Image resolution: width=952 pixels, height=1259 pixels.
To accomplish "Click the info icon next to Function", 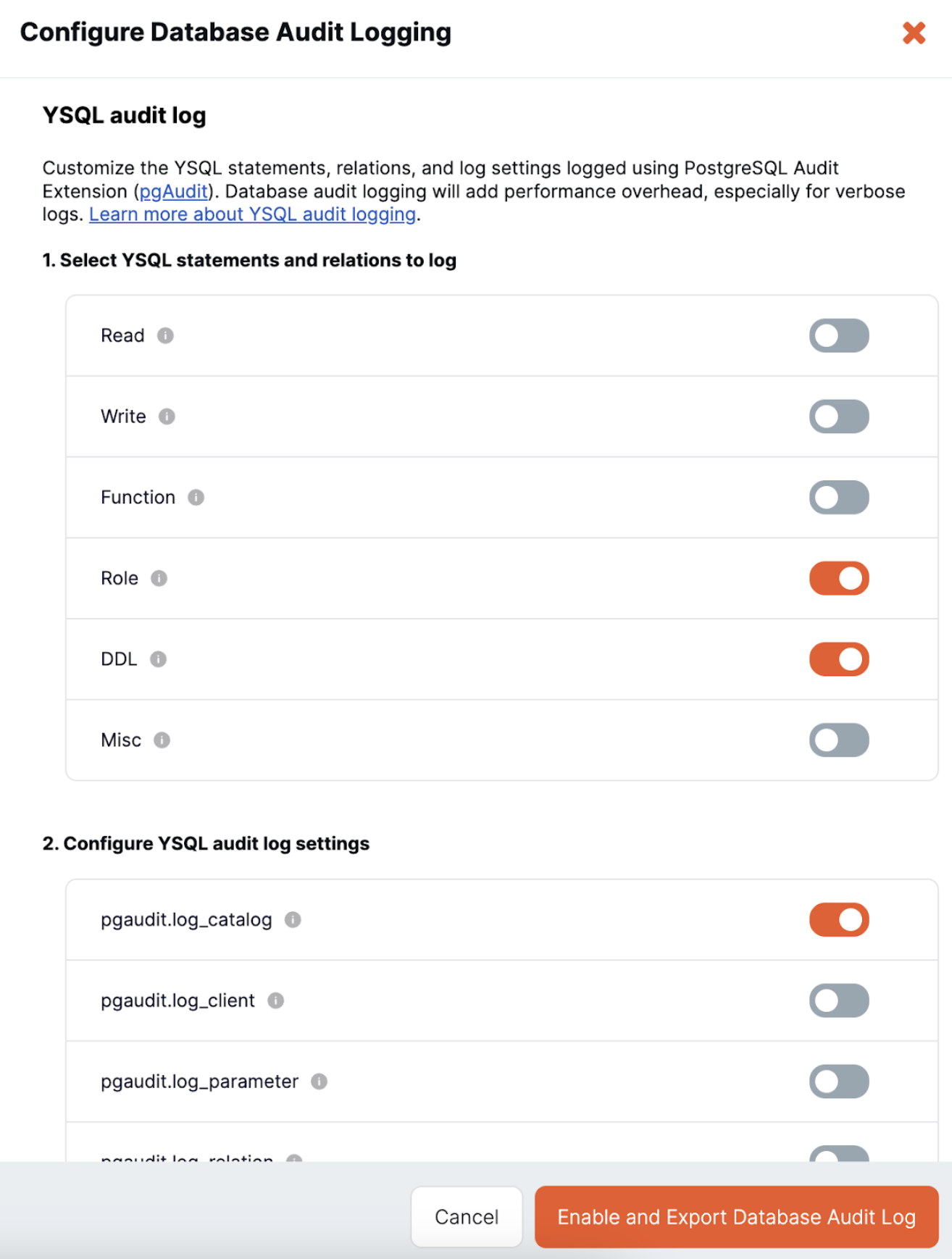I will 196,498.
